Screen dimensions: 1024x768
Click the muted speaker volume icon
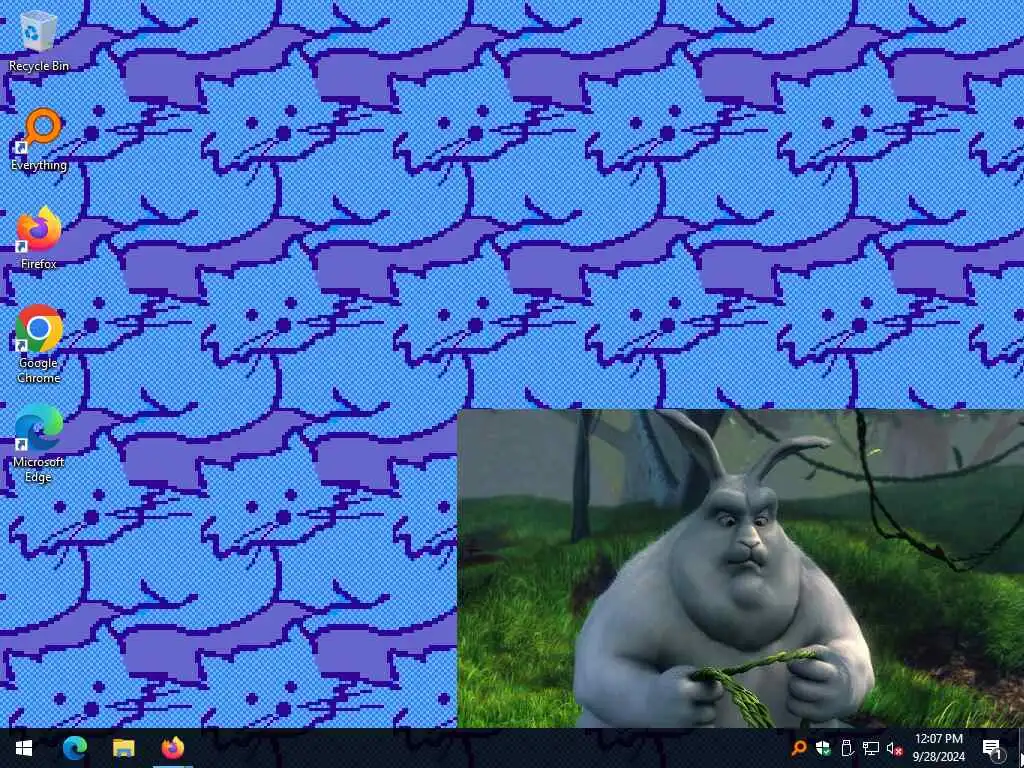(x=894, y=748)
